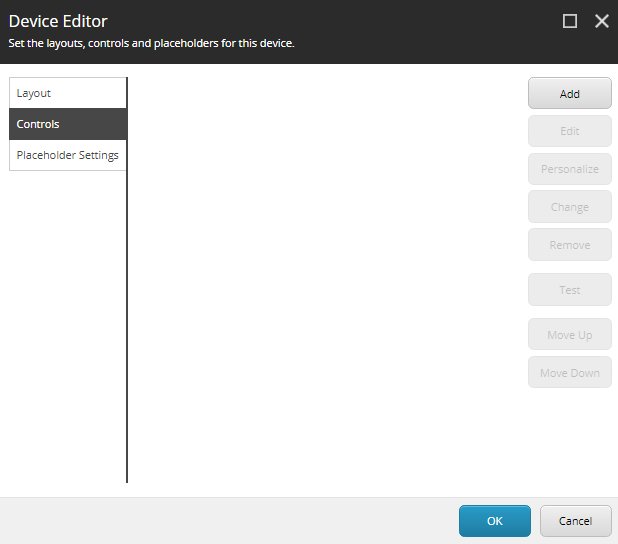Click the empty footer area left of OK

(x=230, y=521)
